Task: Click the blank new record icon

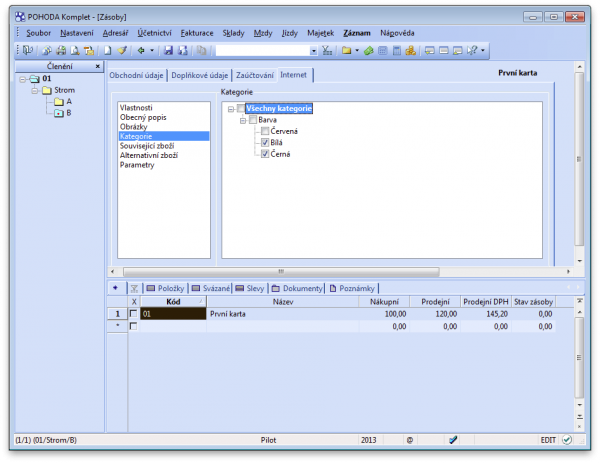Action: tap(108, 50)
